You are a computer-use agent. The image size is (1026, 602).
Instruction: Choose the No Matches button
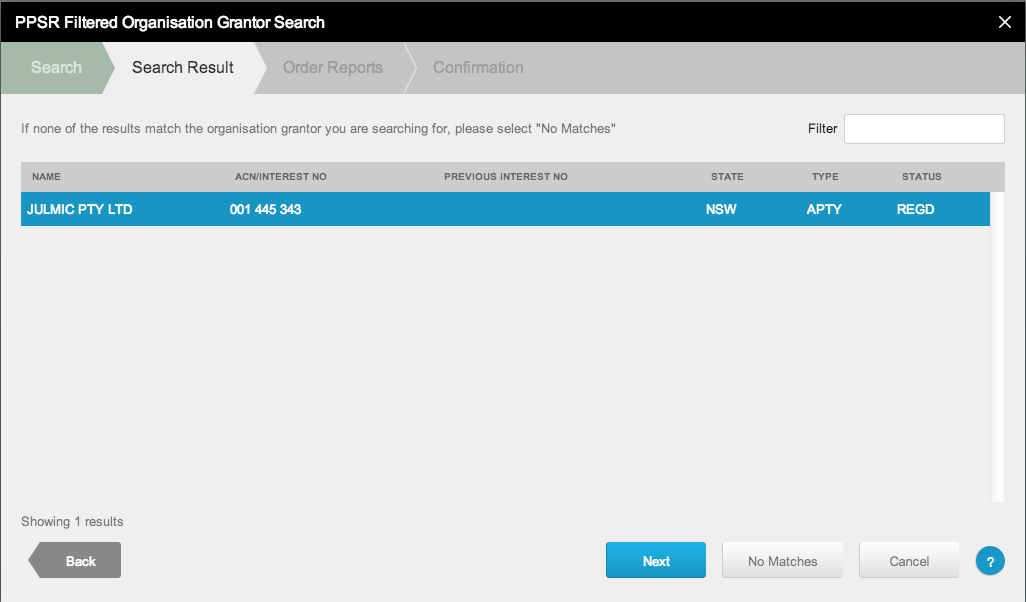click(x=782, y=560)
